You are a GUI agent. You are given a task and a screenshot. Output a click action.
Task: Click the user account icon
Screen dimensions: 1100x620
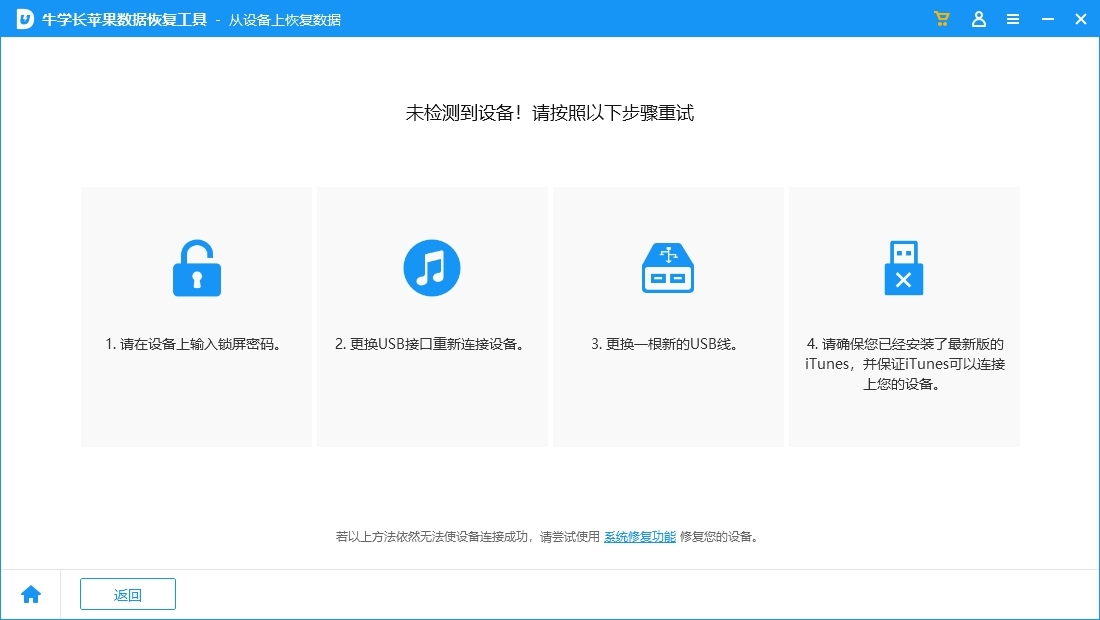978,18
